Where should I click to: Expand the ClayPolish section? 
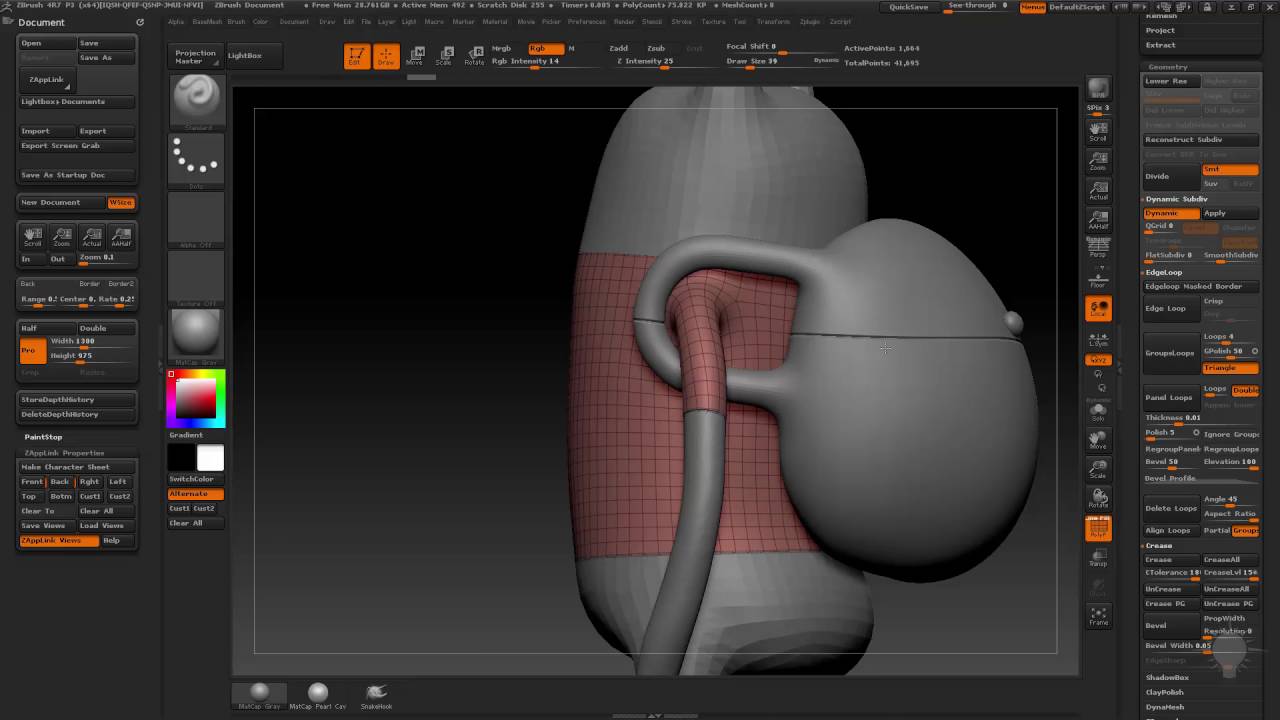point(1164,692)
